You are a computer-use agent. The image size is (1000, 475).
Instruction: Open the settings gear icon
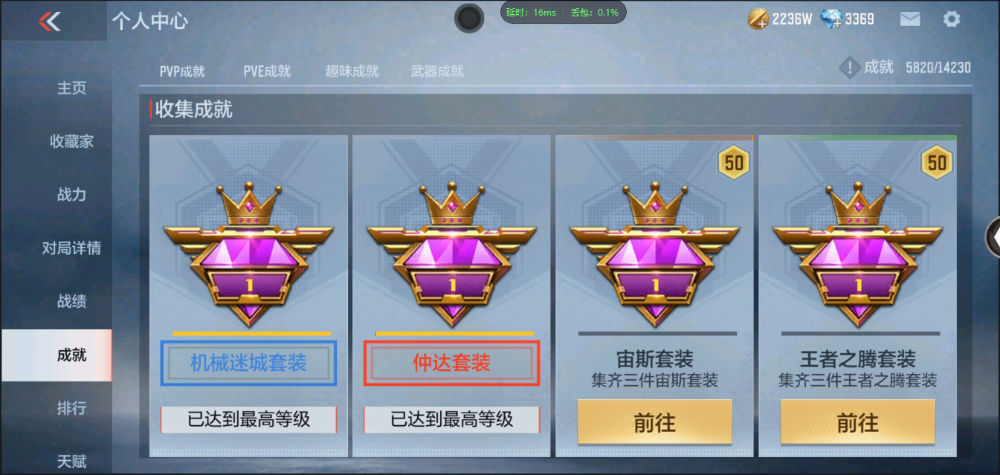click(x=952, y=19)
